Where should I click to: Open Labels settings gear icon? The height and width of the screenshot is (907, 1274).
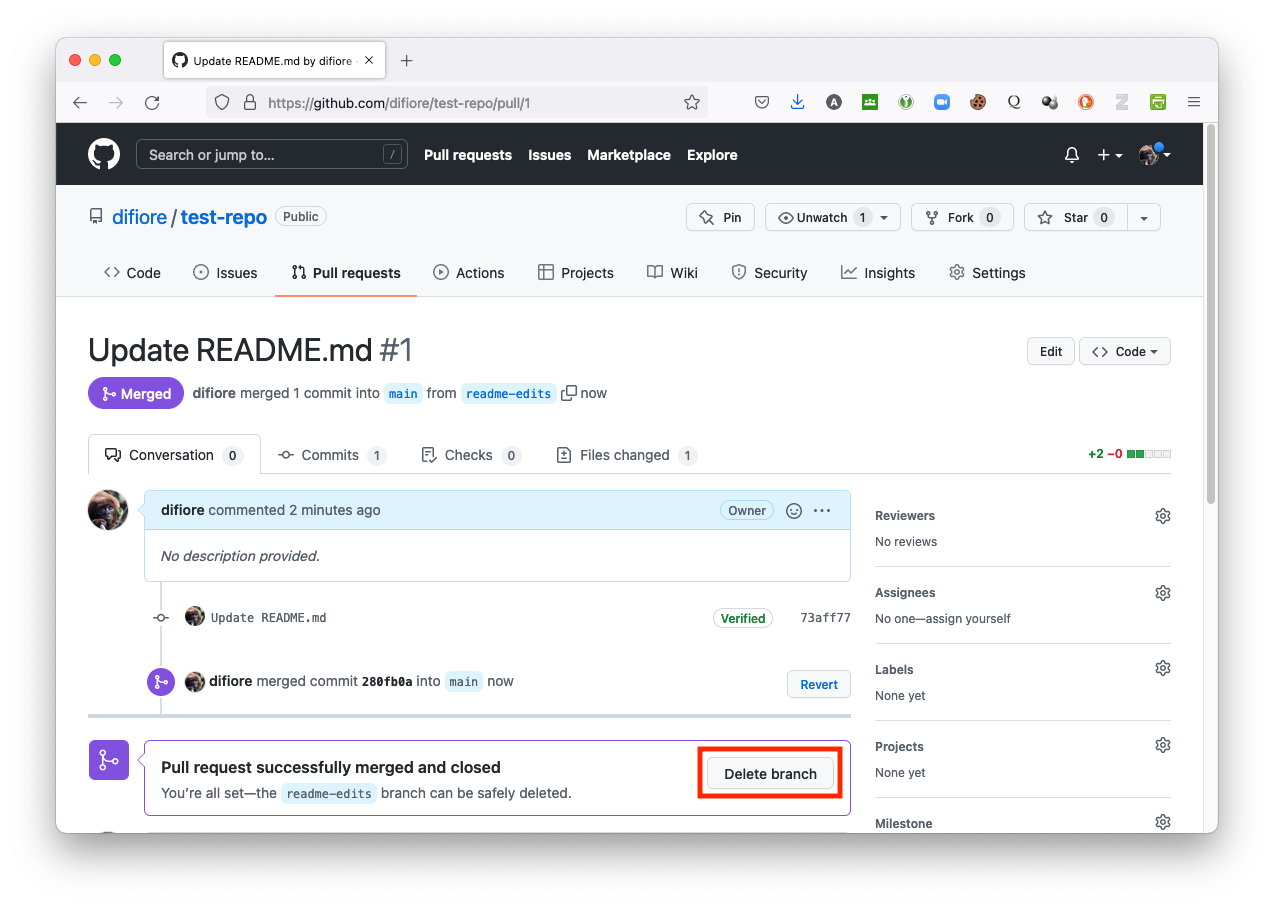pyautogui.click(x=1162, y=668)
